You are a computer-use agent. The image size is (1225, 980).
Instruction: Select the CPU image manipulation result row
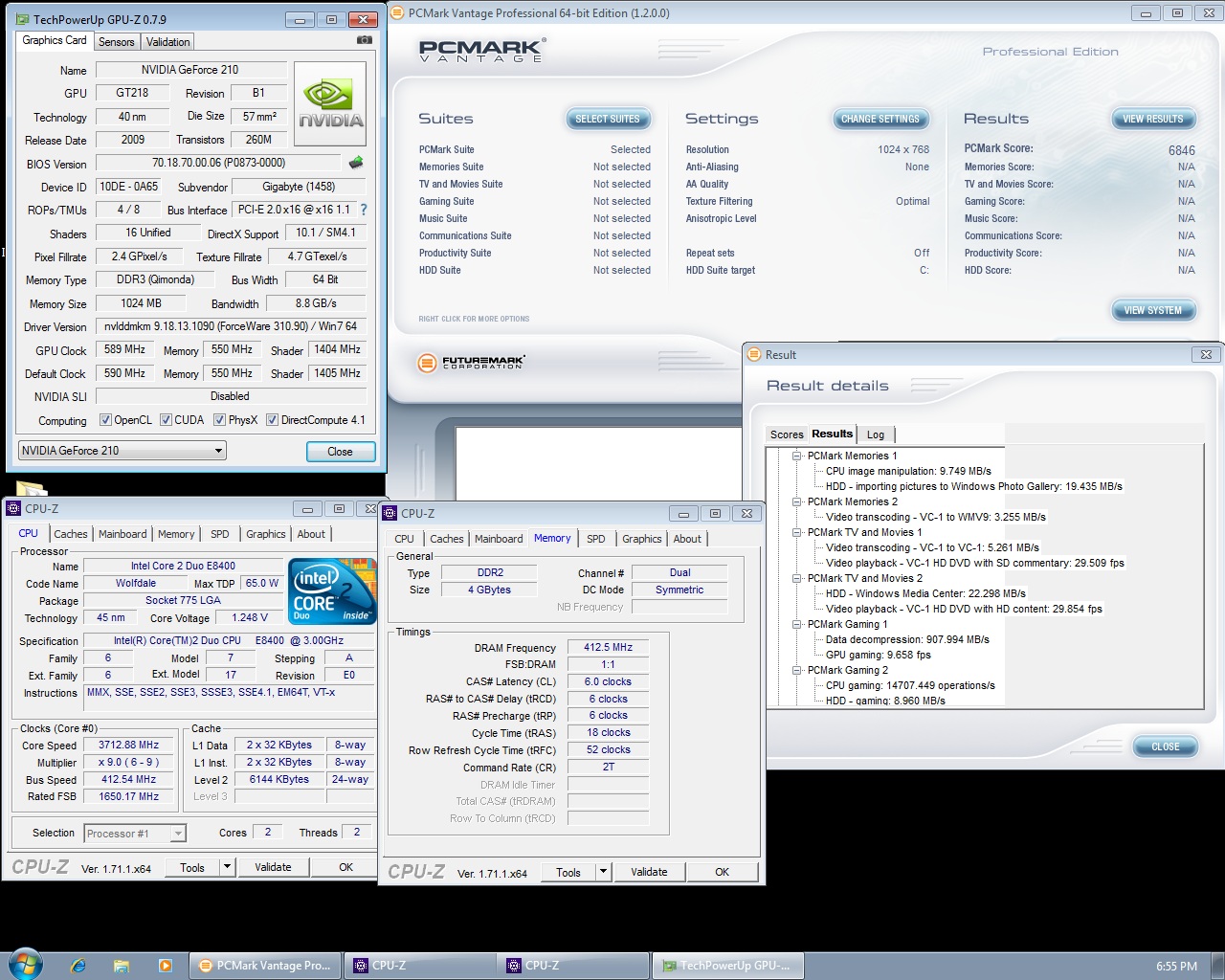908,471
